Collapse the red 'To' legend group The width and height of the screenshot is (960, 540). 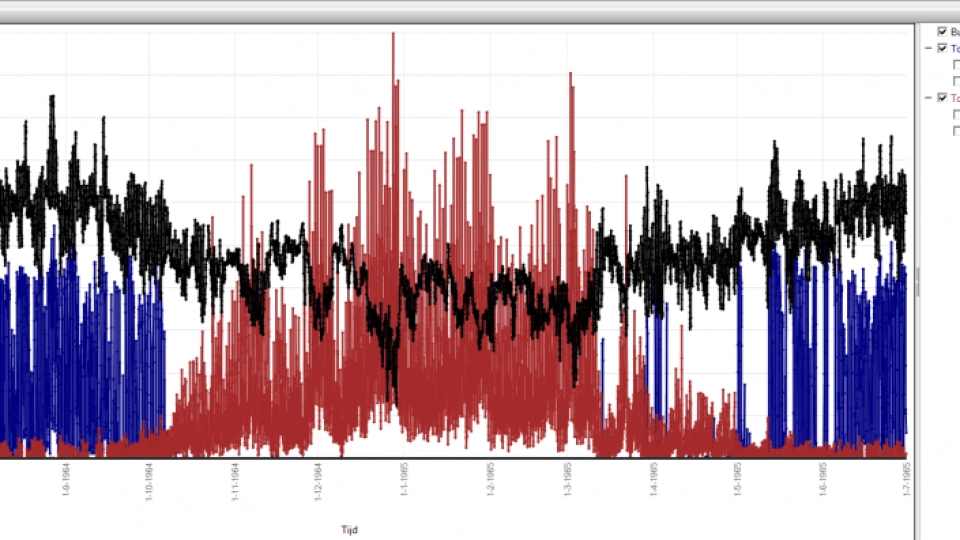(x=929, y=98)
